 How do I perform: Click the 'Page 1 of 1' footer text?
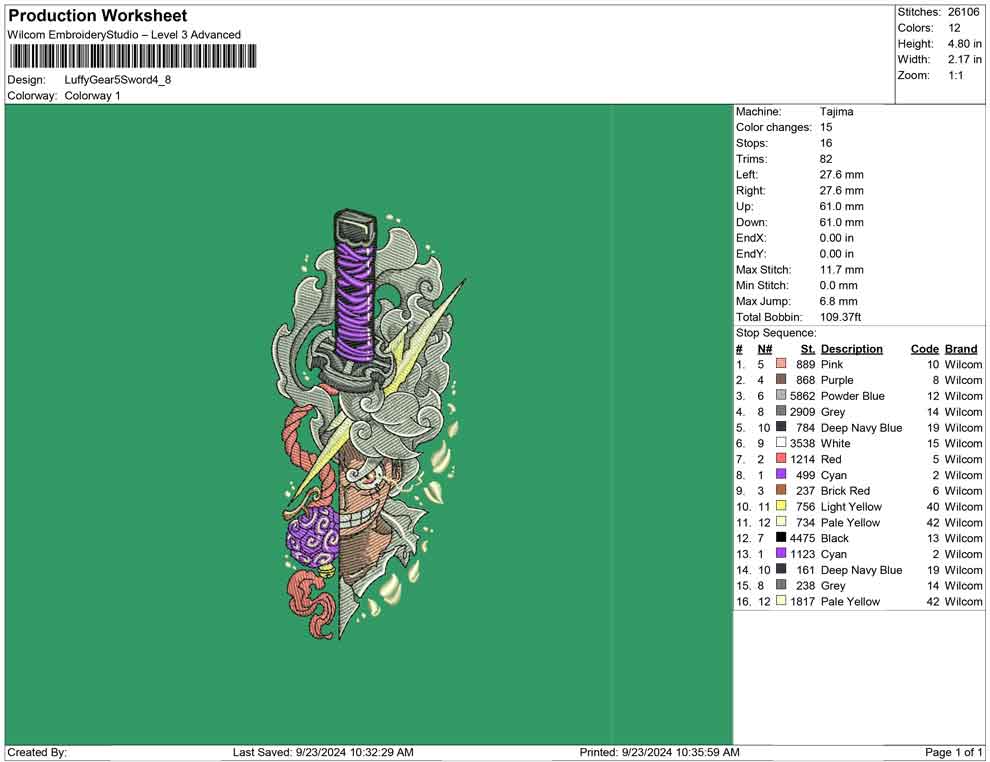pyautogui.click(x=953, y=752)
